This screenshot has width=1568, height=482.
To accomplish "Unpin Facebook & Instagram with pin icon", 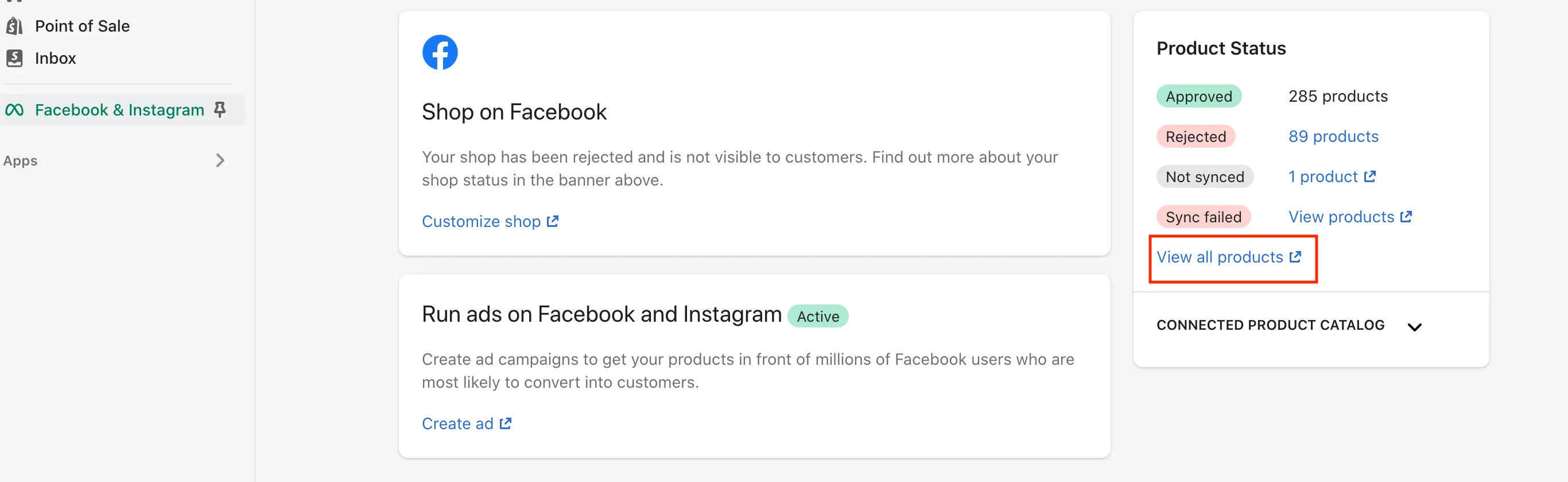I will pyautogui.click(x=220, y=110).
